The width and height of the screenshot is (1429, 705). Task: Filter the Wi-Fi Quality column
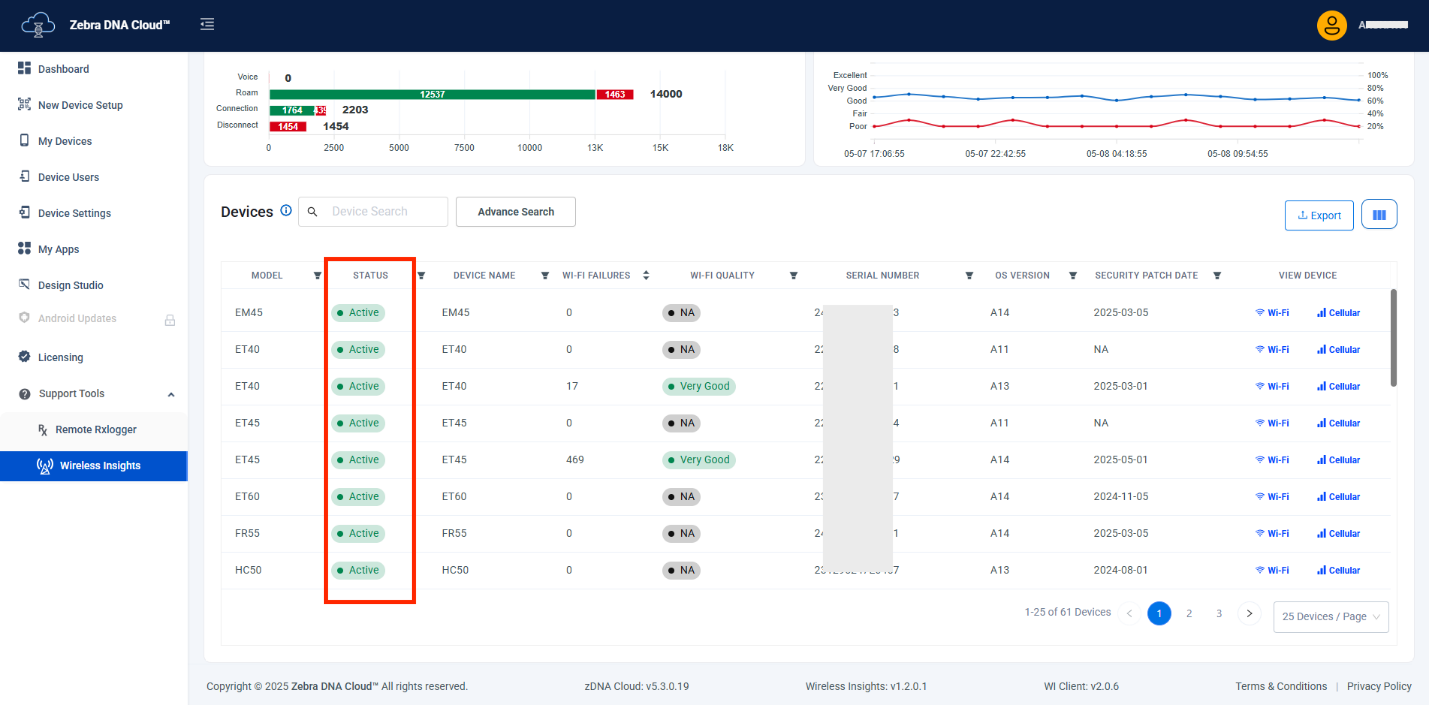click(x=794, y=276)
